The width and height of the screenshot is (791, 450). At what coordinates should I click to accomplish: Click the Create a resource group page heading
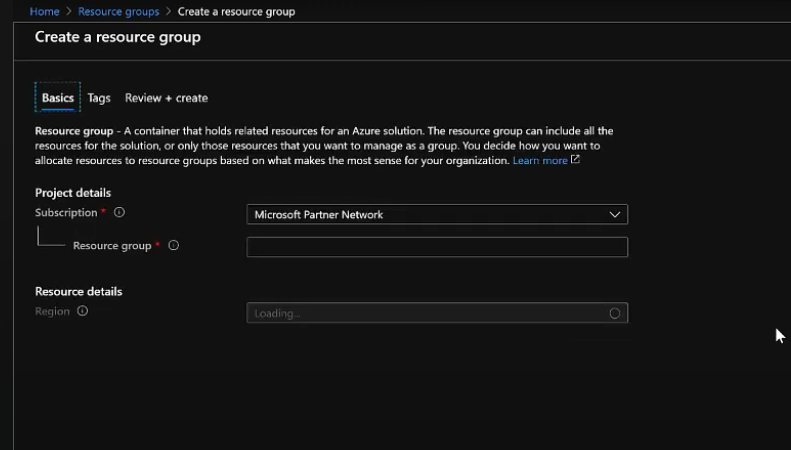click(118, 37)
